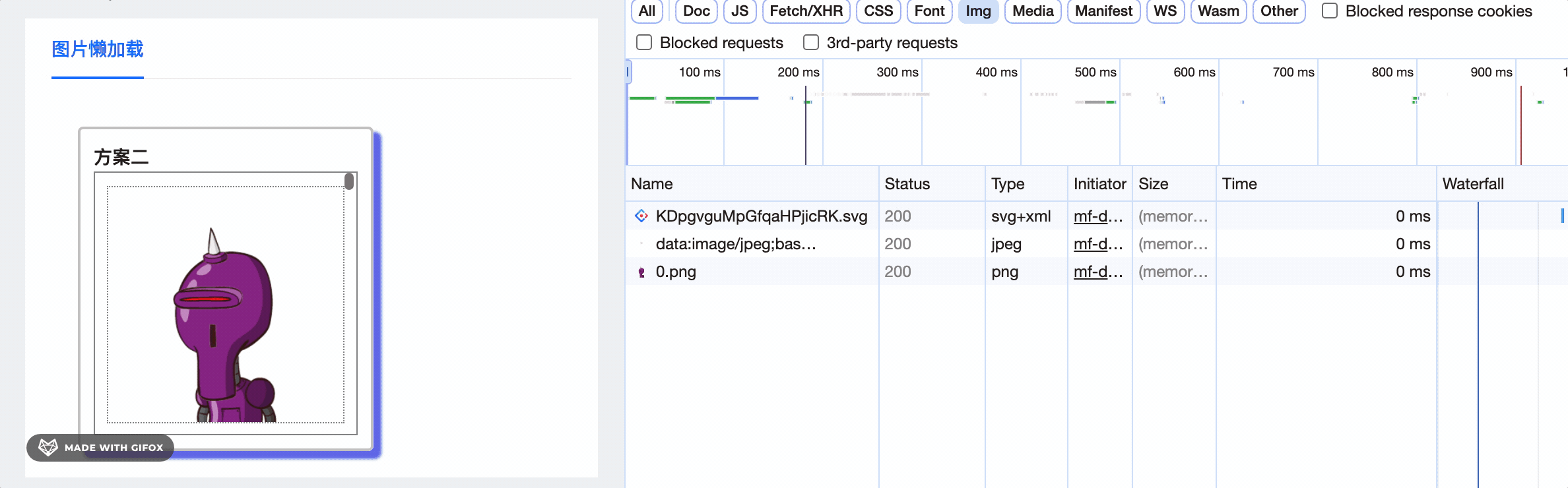Show only Font requests
The width and height of the screenshot is (1568, 488).
tap(930, 11)
